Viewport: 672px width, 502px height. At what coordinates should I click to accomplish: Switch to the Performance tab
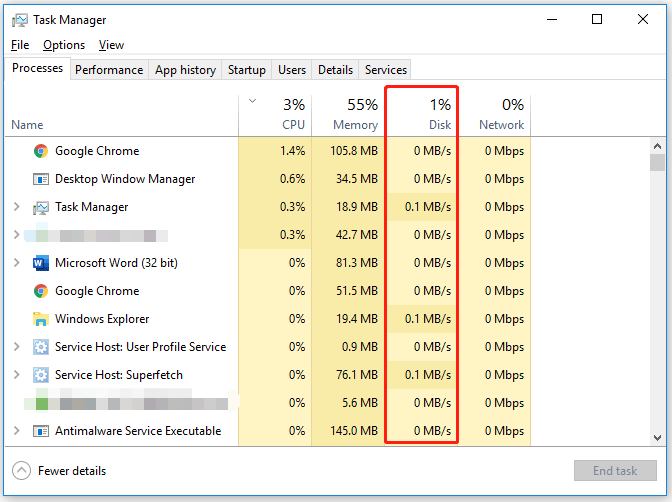tap(109, 70)
